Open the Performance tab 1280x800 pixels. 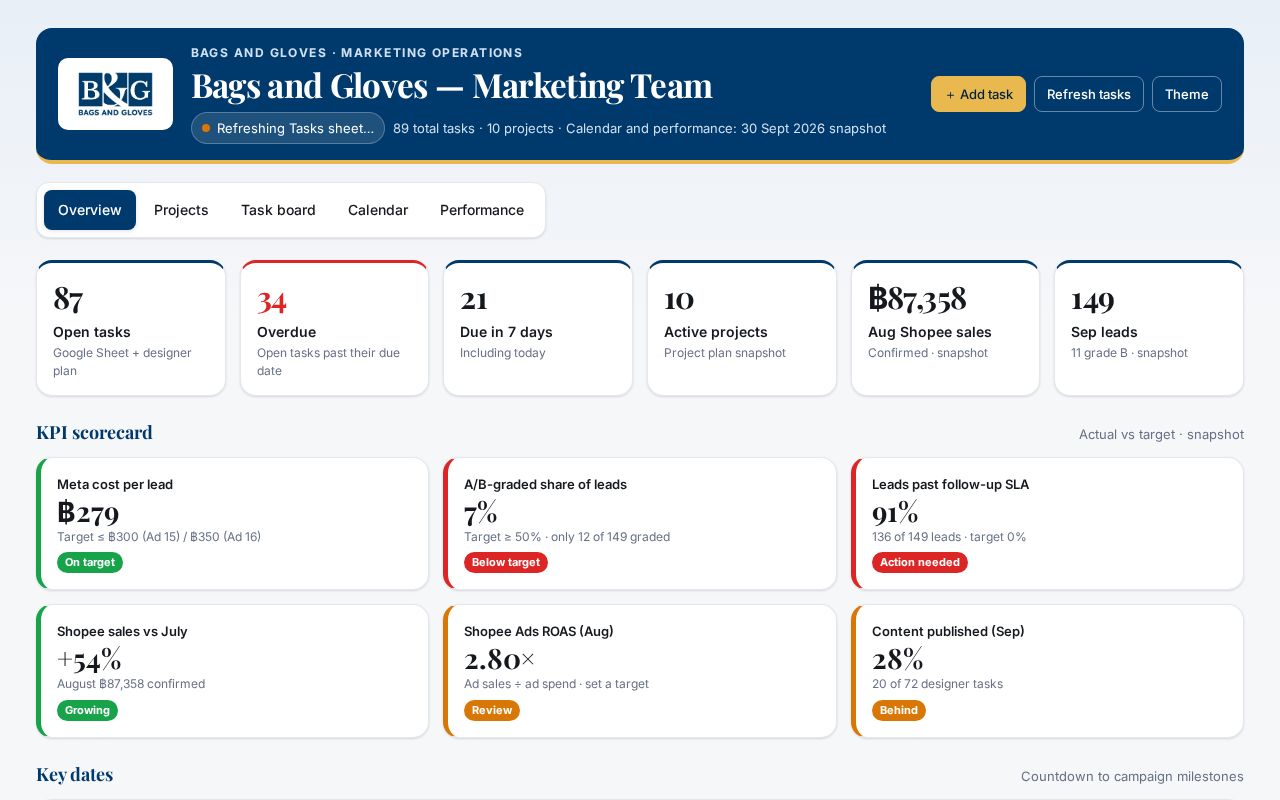pyautogui.click(x=482, y=210)
